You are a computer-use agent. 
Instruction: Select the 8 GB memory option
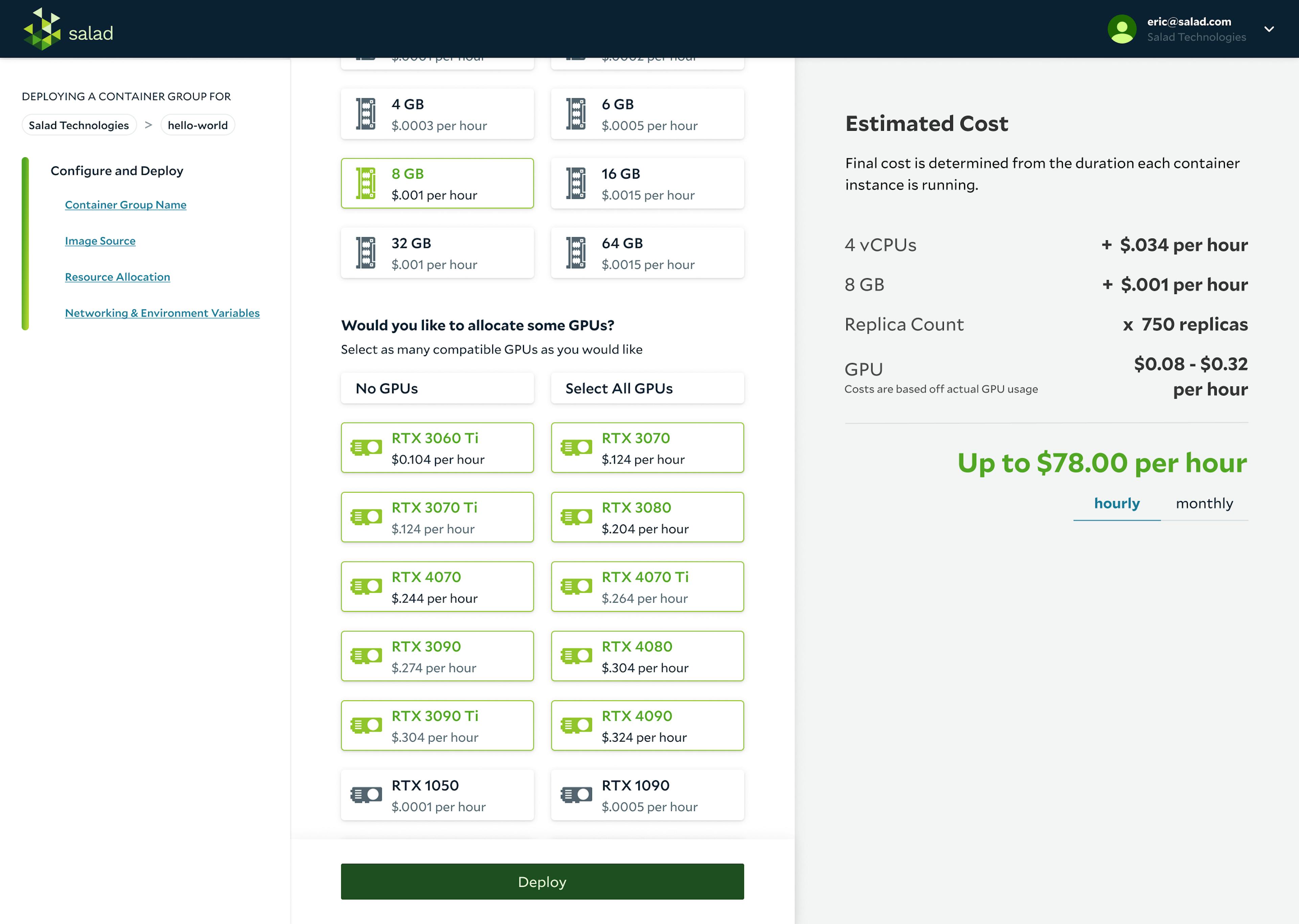coord(437,183)
